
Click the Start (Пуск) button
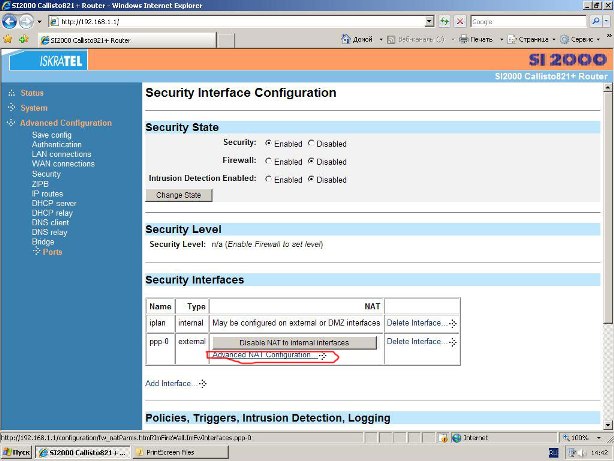(x=16, y=452)
